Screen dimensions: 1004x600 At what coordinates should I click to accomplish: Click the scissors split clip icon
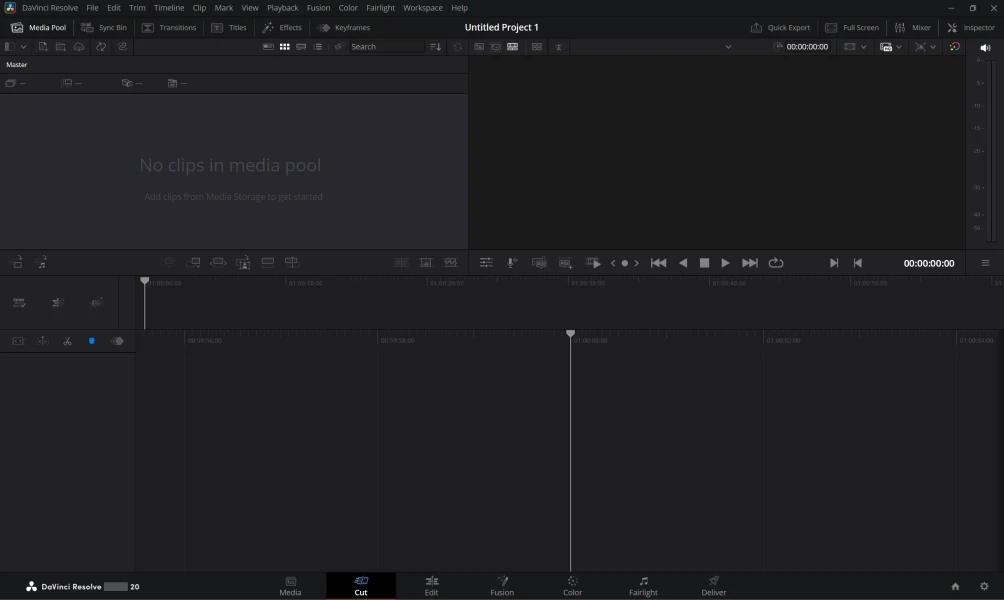click(x=67, y=341)
